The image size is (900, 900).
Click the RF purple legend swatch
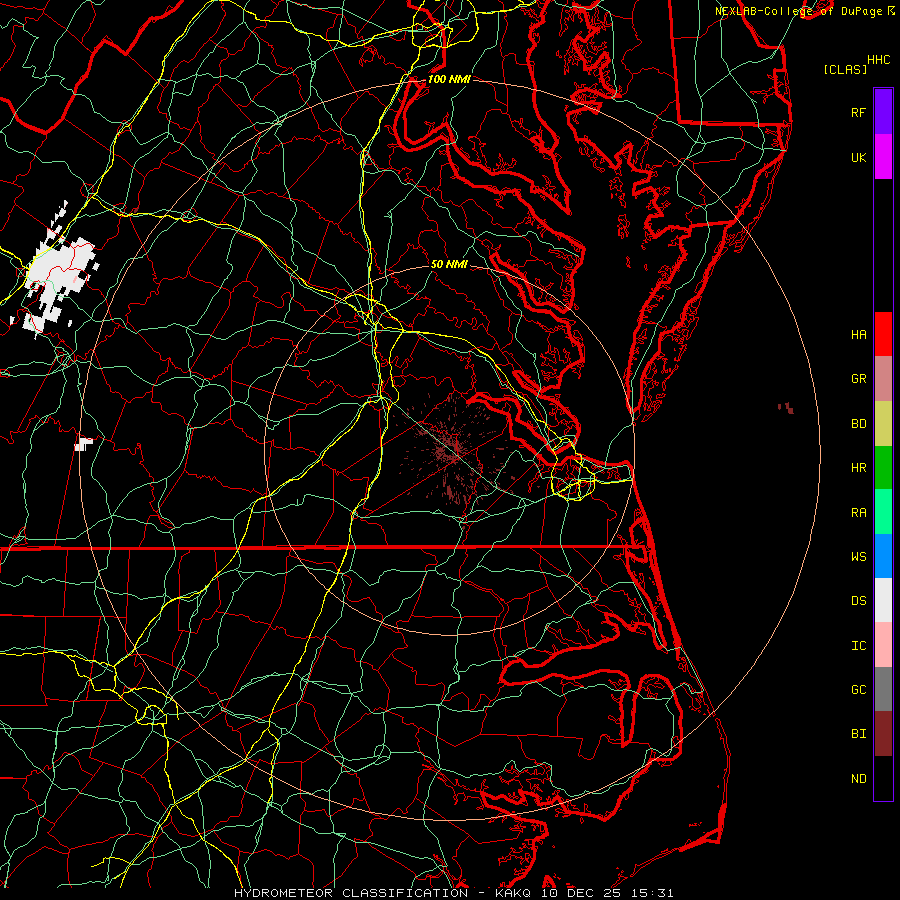click(883, 112)
